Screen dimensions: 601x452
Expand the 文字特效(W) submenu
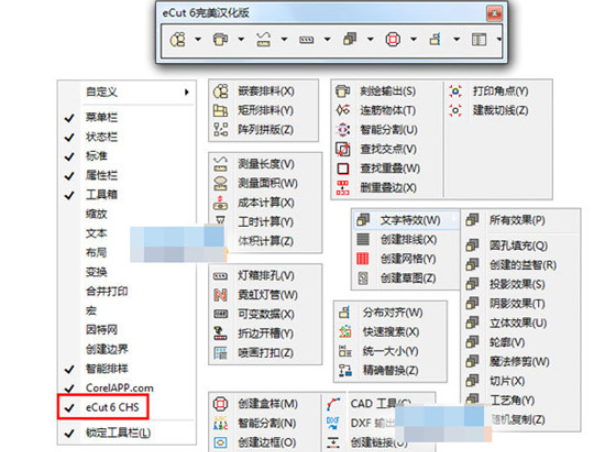tap(406, 220)
